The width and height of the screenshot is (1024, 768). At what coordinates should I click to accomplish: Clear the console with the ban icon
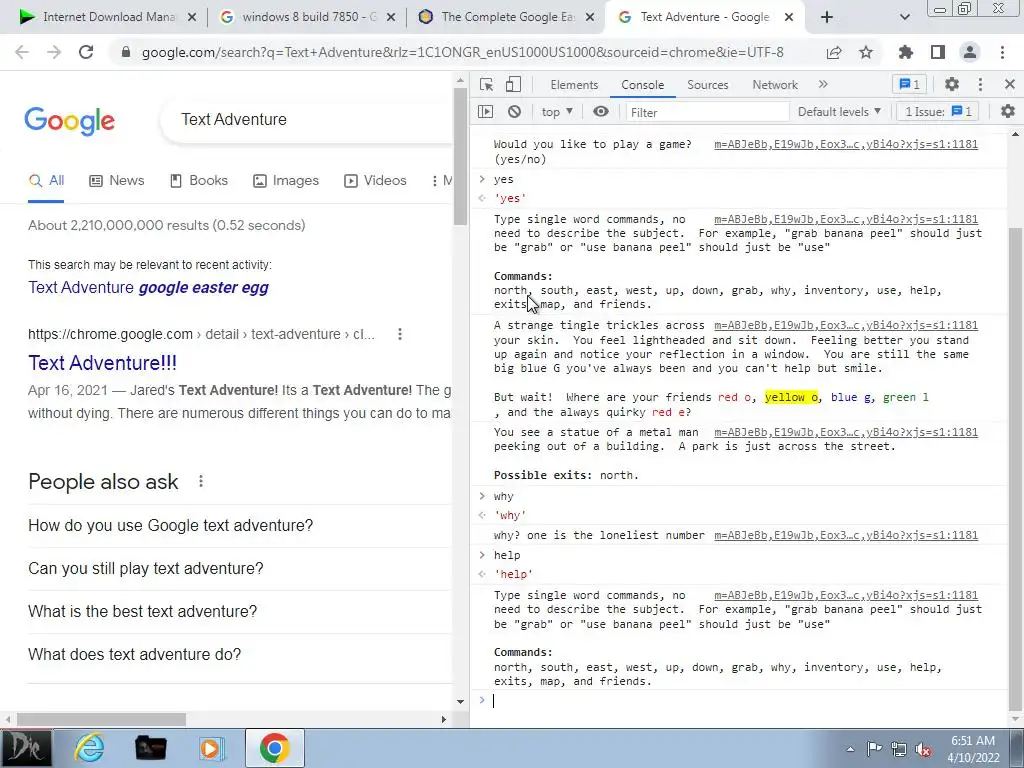(515, 112)
